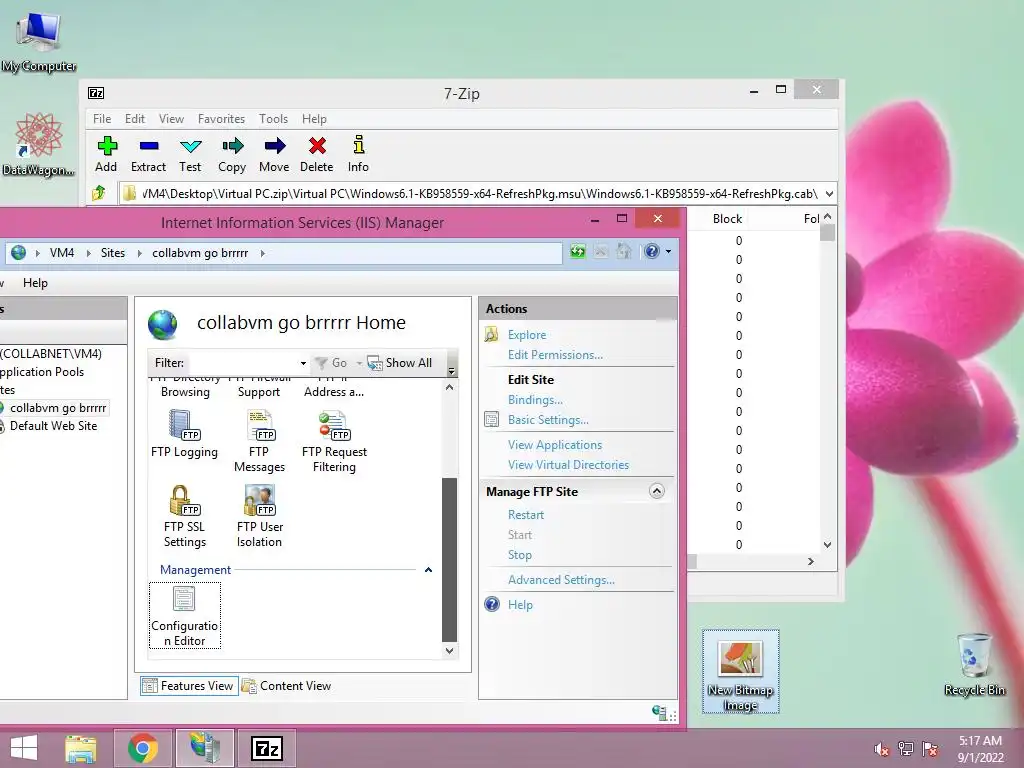The height and width of the screenshot is (768, 1024).
Task: Open Basic Settings link
Action: click(x=548, y=420)
